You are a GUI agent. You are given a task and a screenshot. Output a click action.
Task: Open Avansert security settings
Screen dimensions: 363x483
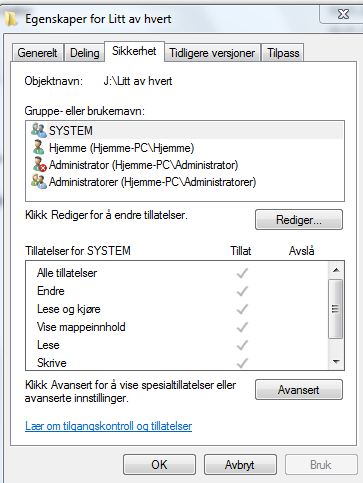pyautogui.click(x=299, y=390)
